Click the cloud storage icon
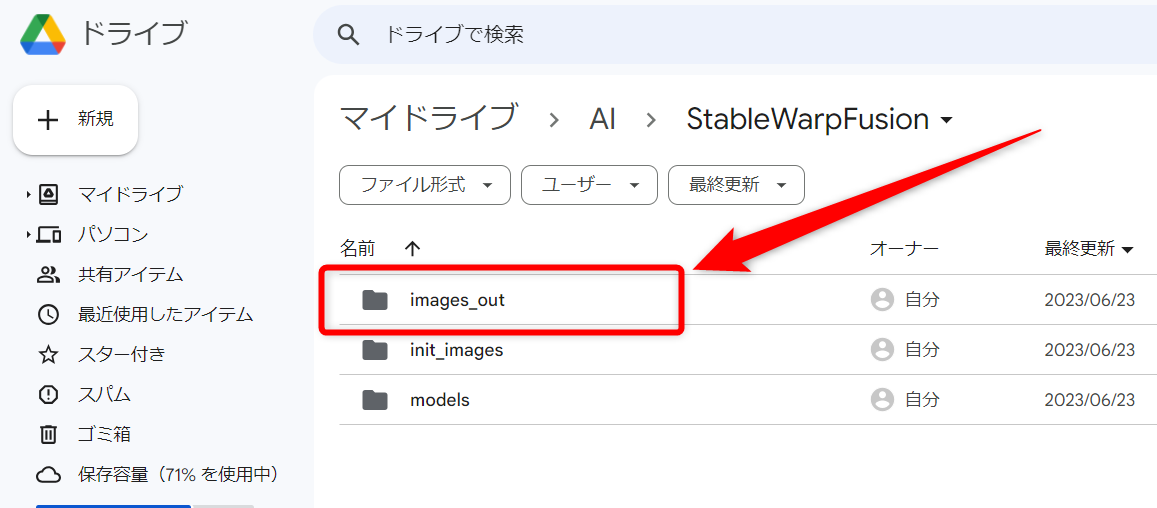The image size is (1157, 508). [x=48, y=473]
